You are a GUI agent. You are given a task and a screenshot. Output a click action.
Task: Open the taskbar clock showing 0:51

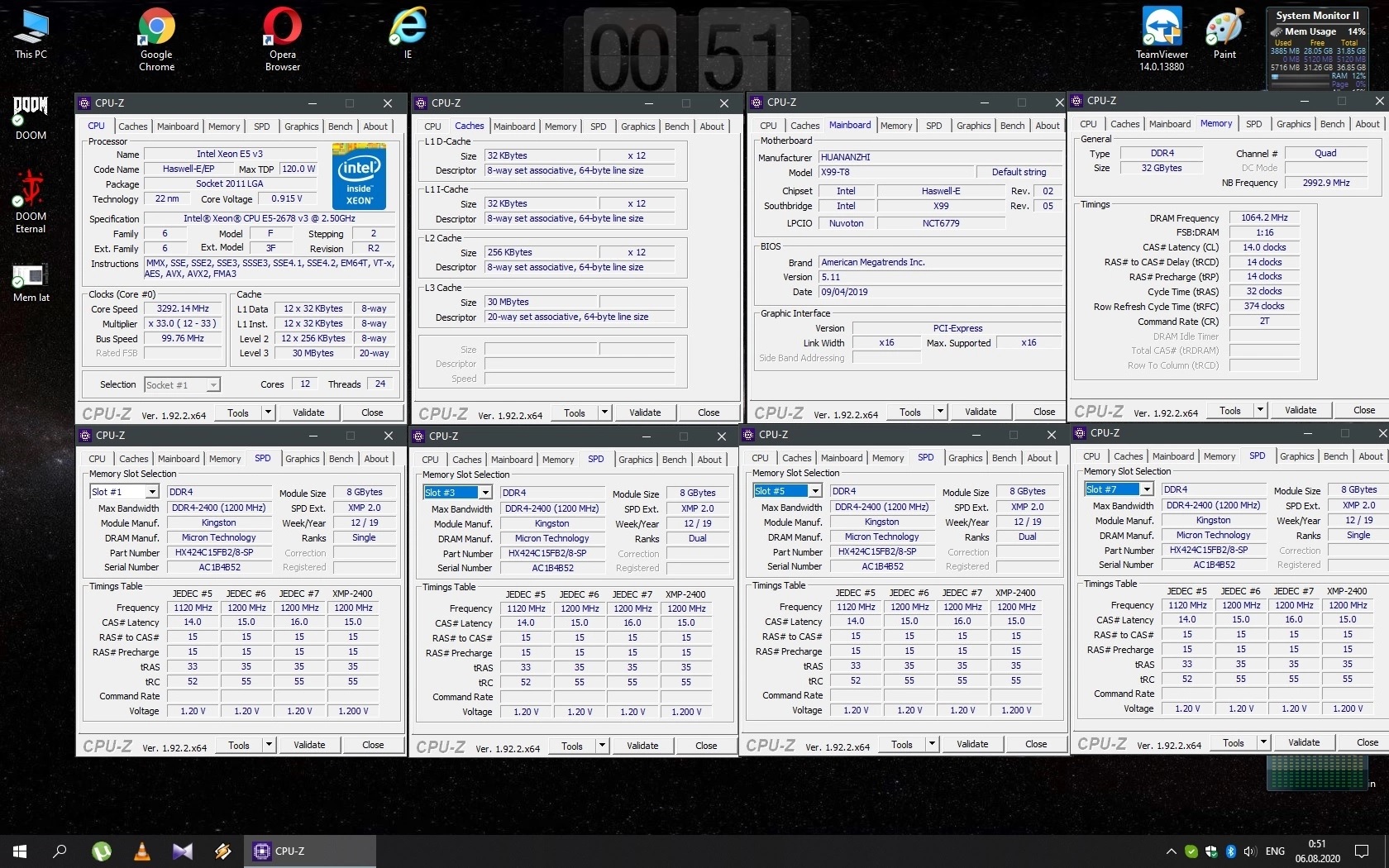[x=1318, y=851]
